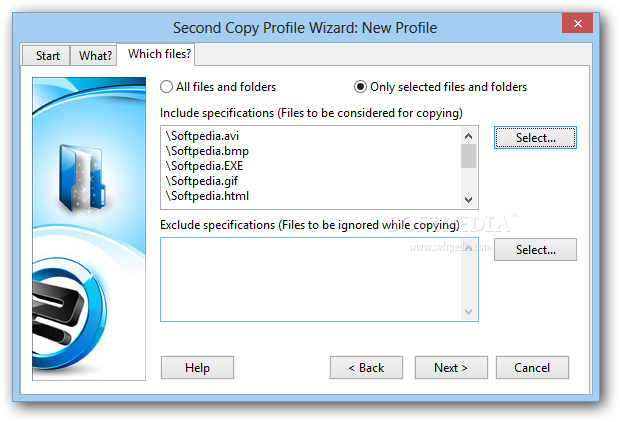
Task: Select \Softpedia.gif in include list
Action: (x=202, y=181)
